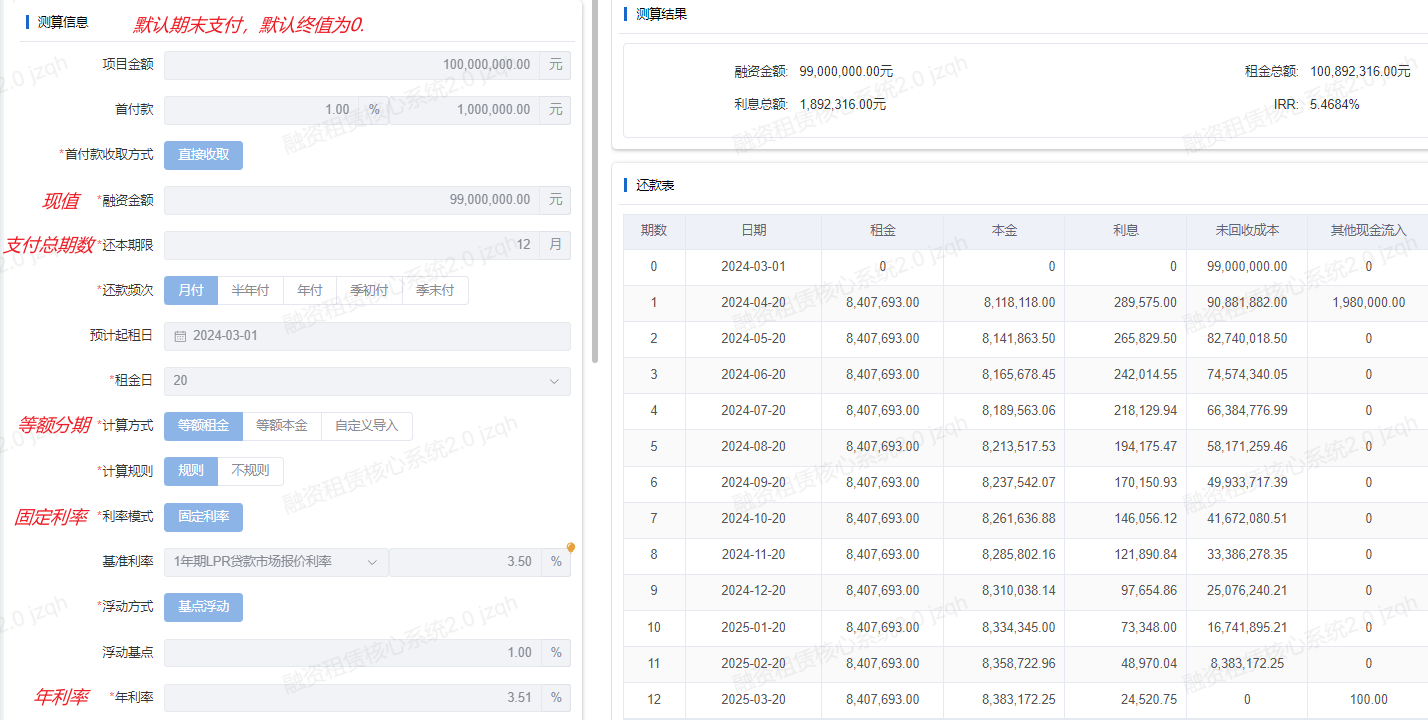Open the 租金日 dropdown
This screenshot has width=1428, height=720.
(367, 381)
